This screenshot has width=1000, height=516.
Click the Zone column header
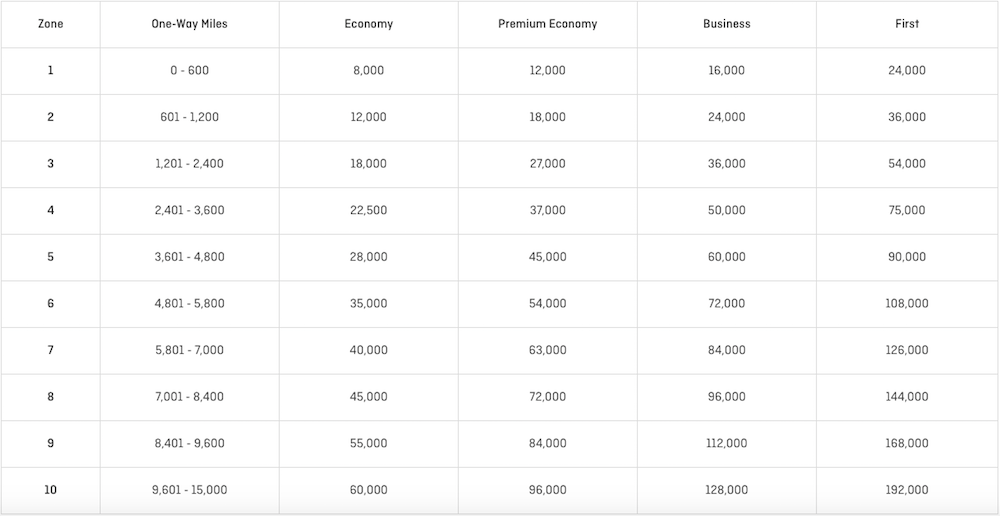pyautogui.click(x=50, y=24)
